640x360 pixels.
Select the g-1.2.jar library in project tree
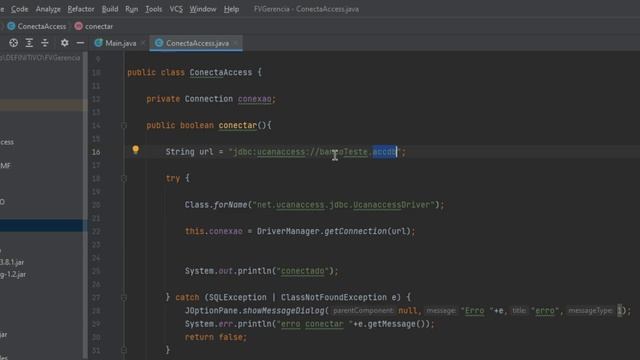point(13,274)
